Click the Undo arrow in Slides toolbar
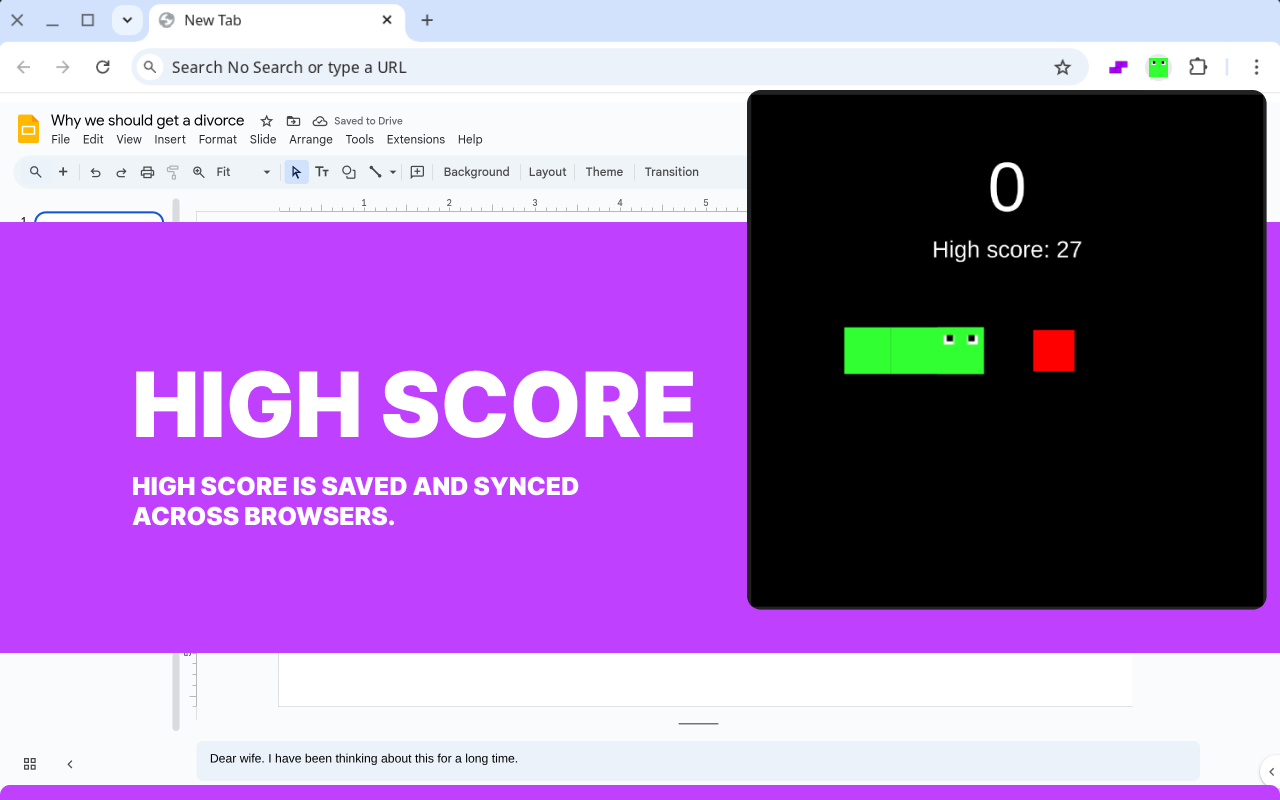 (x=95, y=172)
